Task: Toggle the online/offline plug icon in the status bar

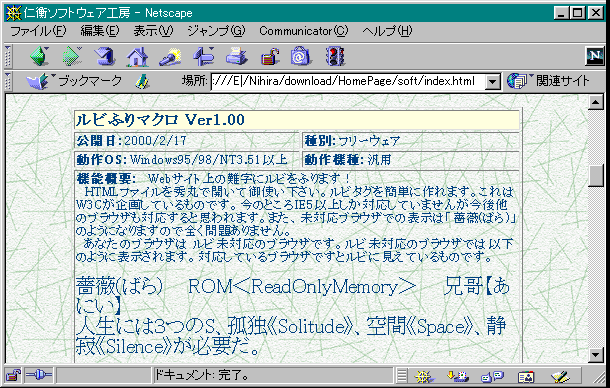Action: (38, 376)
